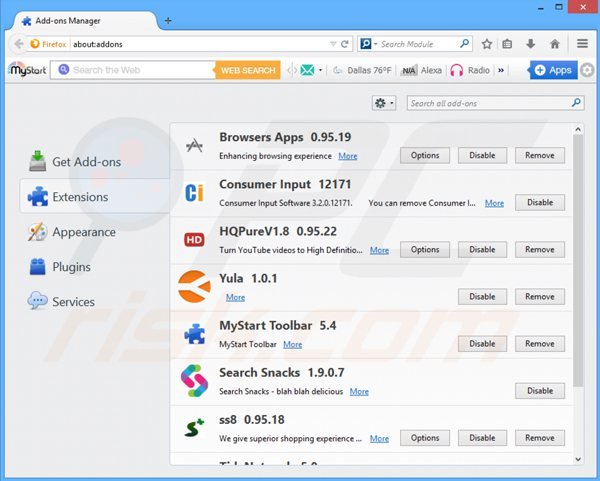This screenshot has width=600, height=481.
Task: Click the add-ons search magnifier icon
Action: click(576, 103)
